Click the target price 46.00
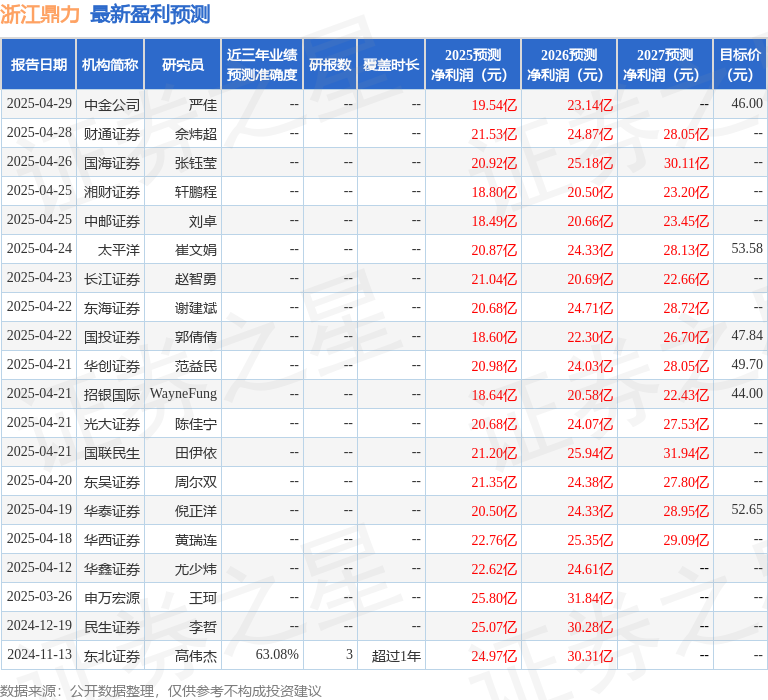This screenshot has width=768, height=700. click(x=747, y=103)
